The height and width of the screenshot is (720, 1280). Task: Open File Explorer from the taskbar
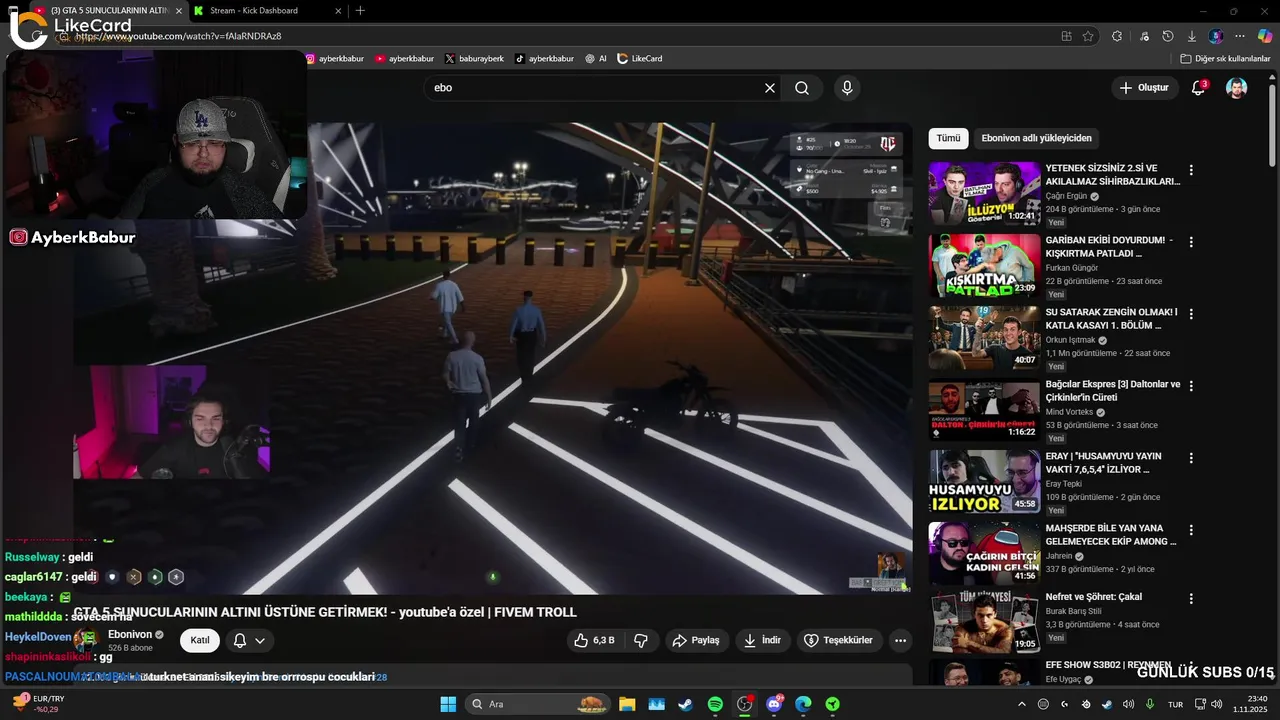[627, 704]
